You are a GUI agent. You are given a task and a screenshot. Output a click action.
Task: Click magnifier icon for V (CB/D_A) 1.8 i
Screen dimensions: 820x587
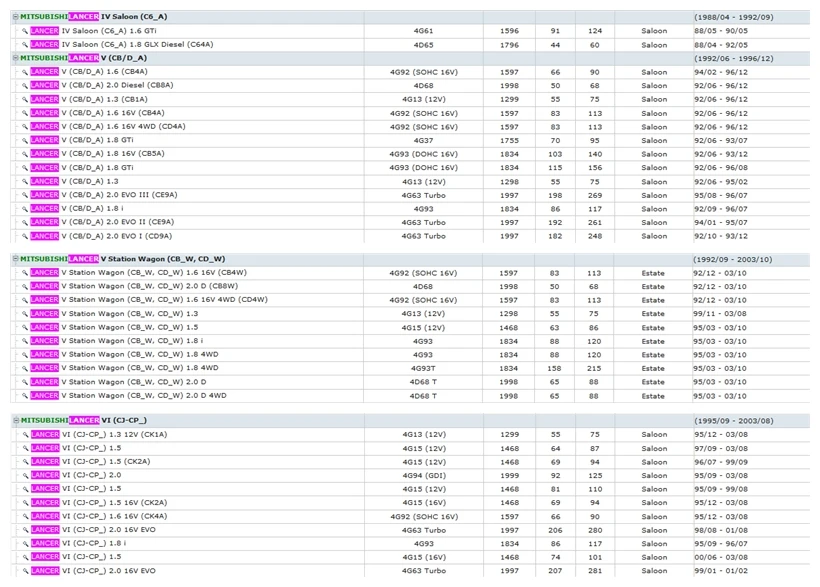coord(25,209)
